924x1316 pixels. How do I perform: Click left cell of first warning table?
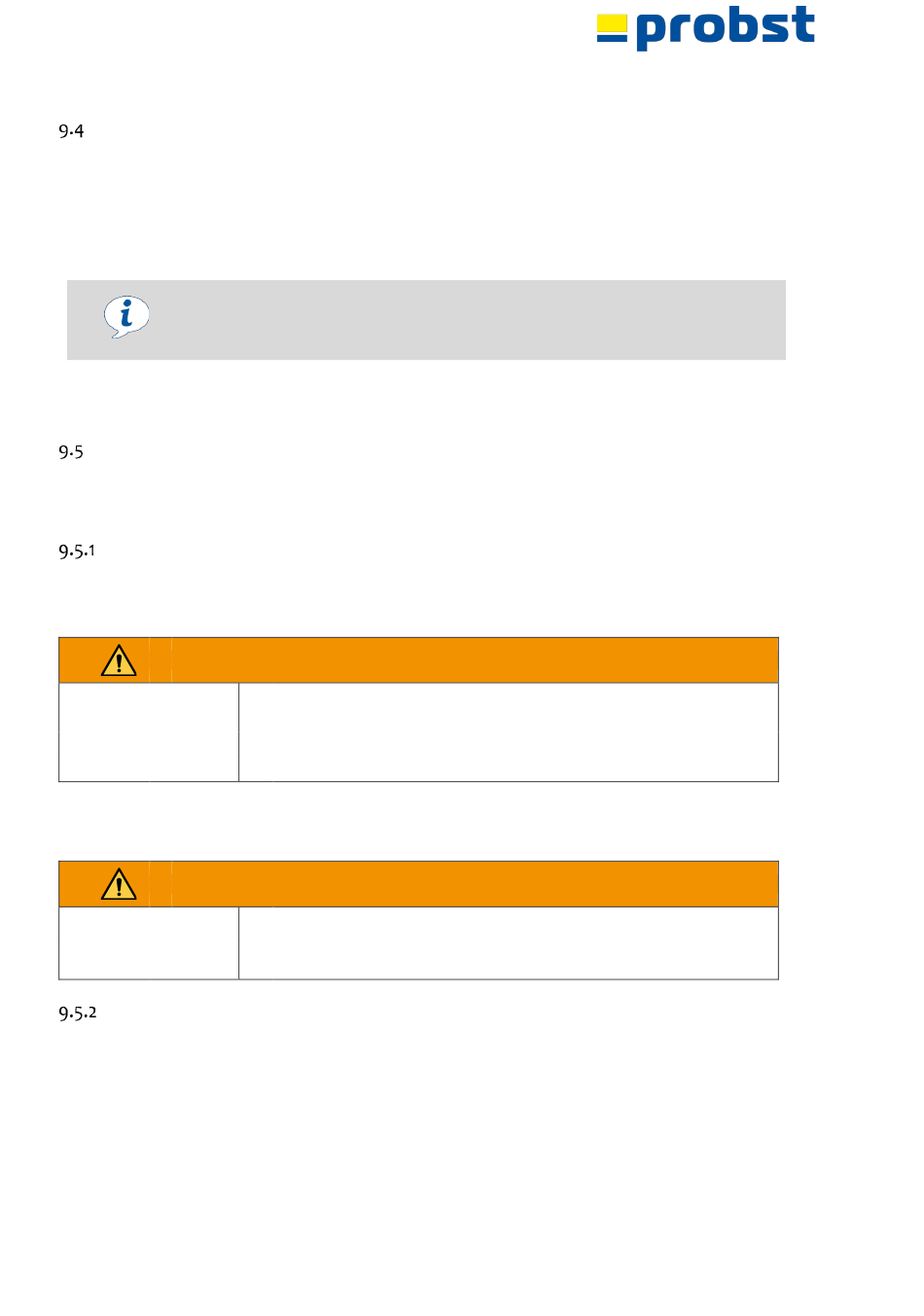[x=149, y=732]
